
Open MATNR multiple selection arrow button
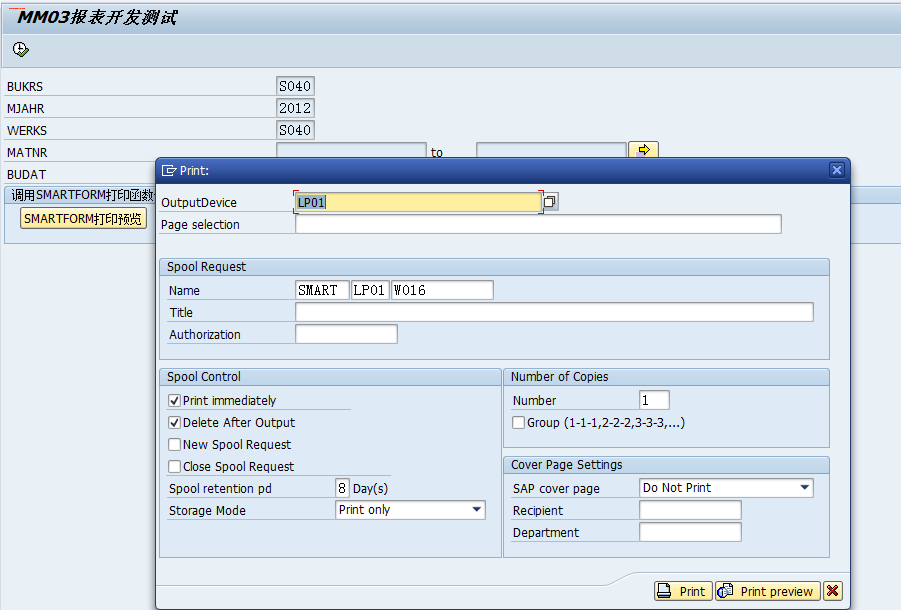644,150
